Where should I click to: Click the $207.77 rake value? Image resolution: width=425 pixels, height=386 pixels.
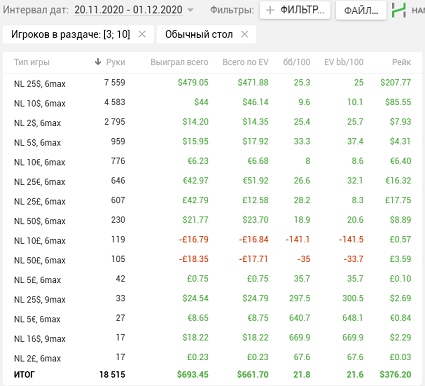(x=396, y=82)
